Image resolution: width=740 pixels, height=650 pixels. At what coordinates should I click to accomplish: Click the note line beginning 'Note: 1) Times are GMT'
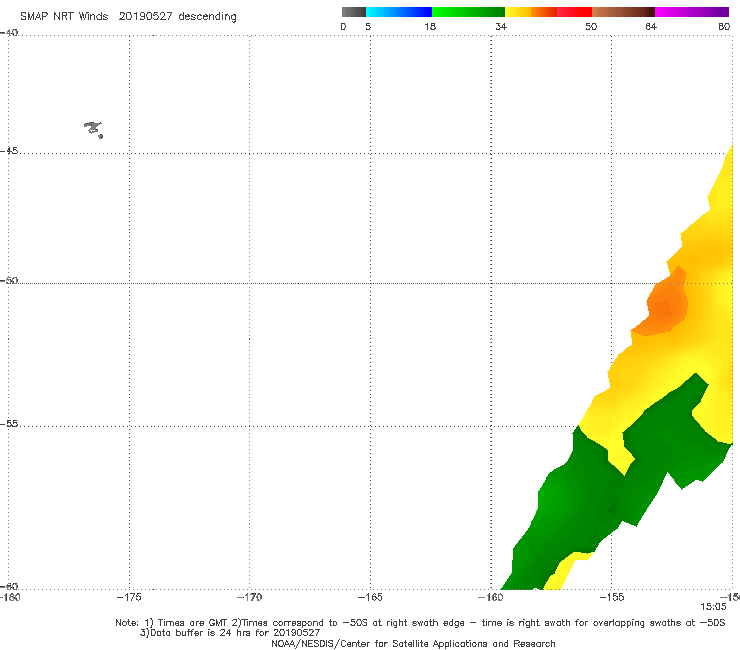coord(420,623)
